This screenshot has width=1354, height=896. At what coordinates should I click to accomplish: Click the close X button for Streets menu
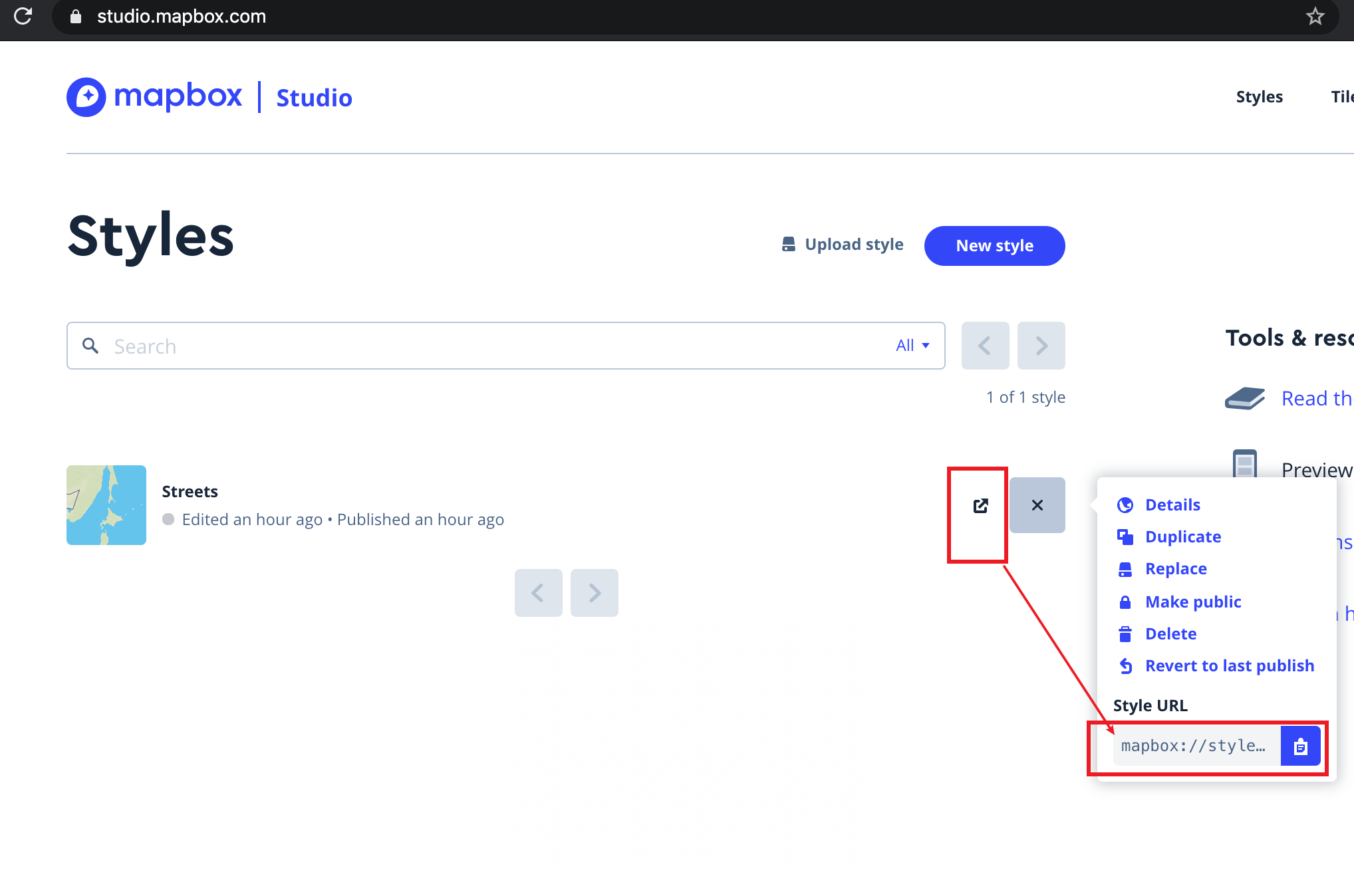pyautogui.click(x=1038, y=505)
